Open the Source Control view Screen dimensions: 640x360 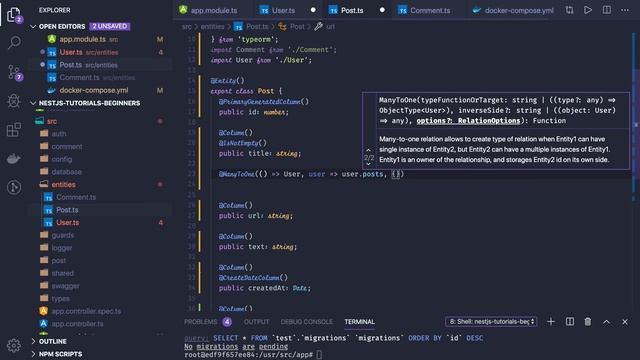click(x=15, y=73)
